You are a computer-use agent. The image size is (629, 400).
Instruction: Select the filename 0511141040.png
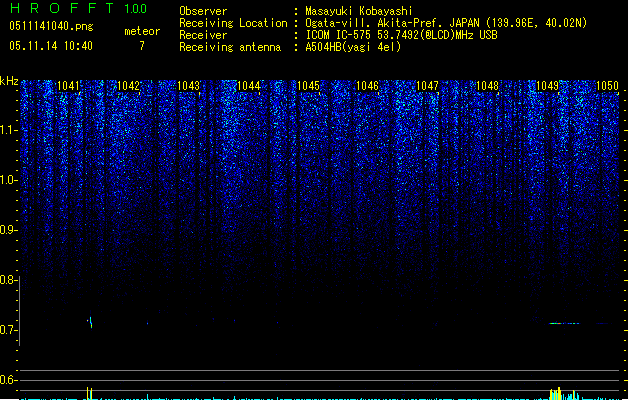click(51, 26)
